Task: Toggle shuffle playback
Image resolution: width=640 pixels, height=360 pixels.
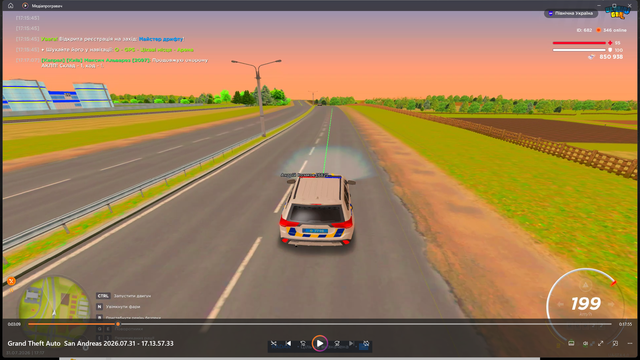Action: point(273,344)
